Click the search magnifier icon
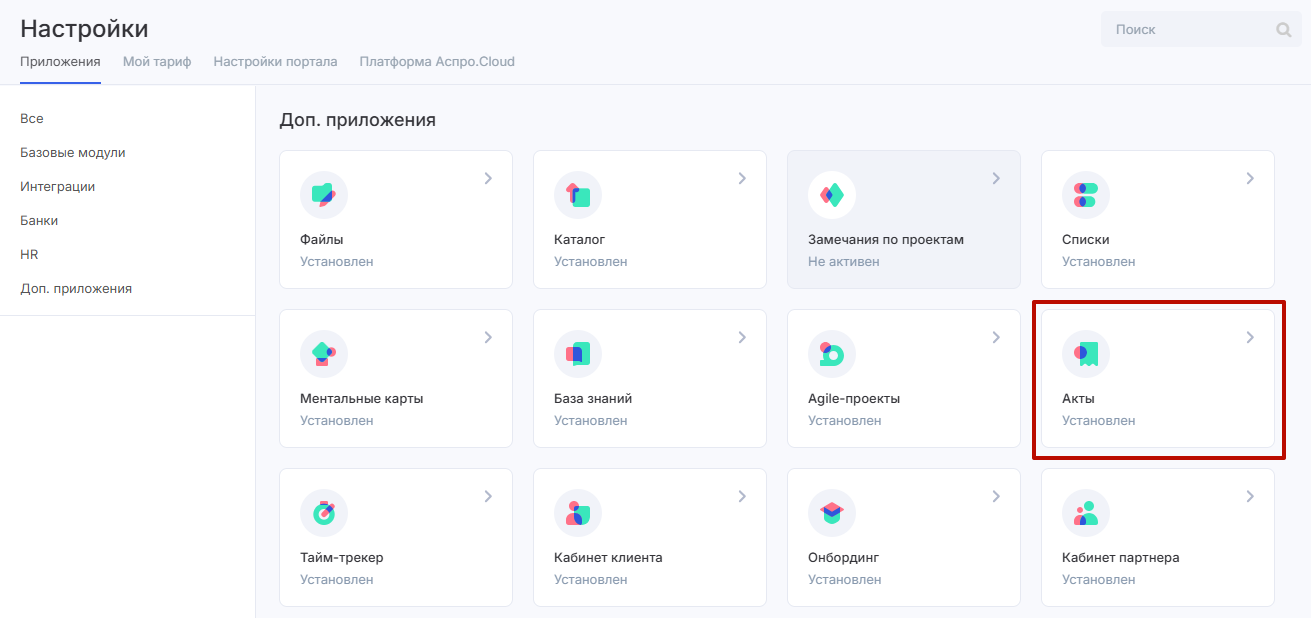 (1284, 30)
